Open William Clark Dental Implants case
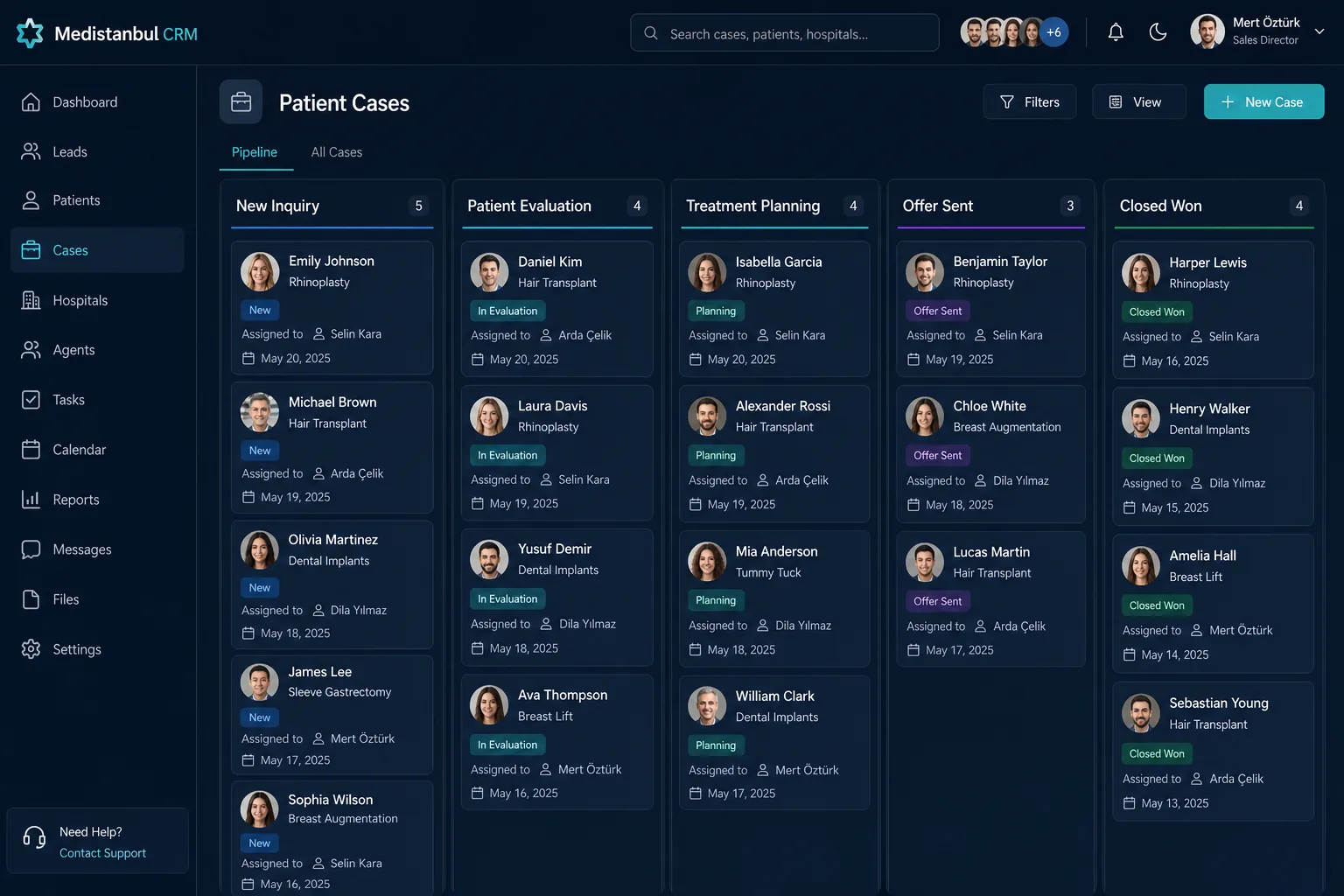The width and height of the screenshot is (1344, 896). [x=774, y=742]
